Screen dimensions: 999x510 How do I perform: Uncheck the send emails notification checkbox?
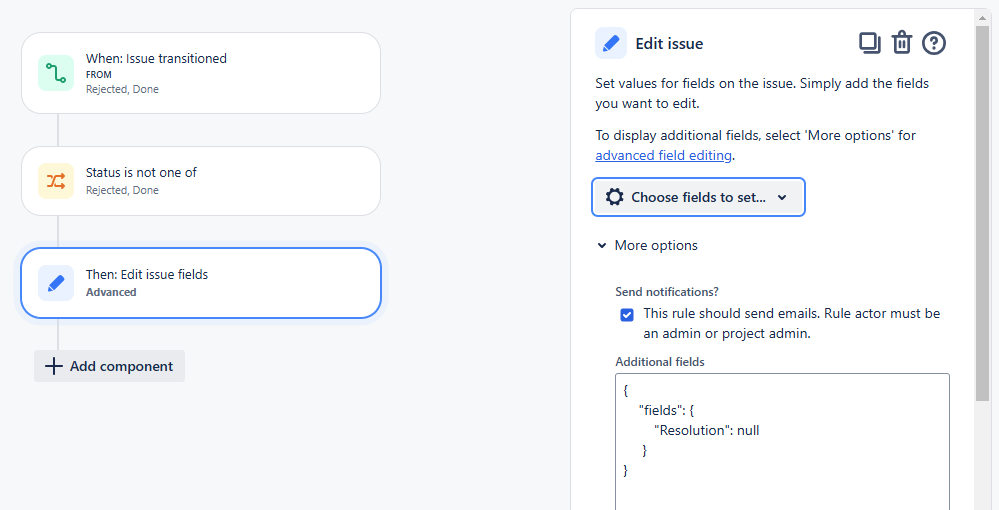(x=627, y=314)
